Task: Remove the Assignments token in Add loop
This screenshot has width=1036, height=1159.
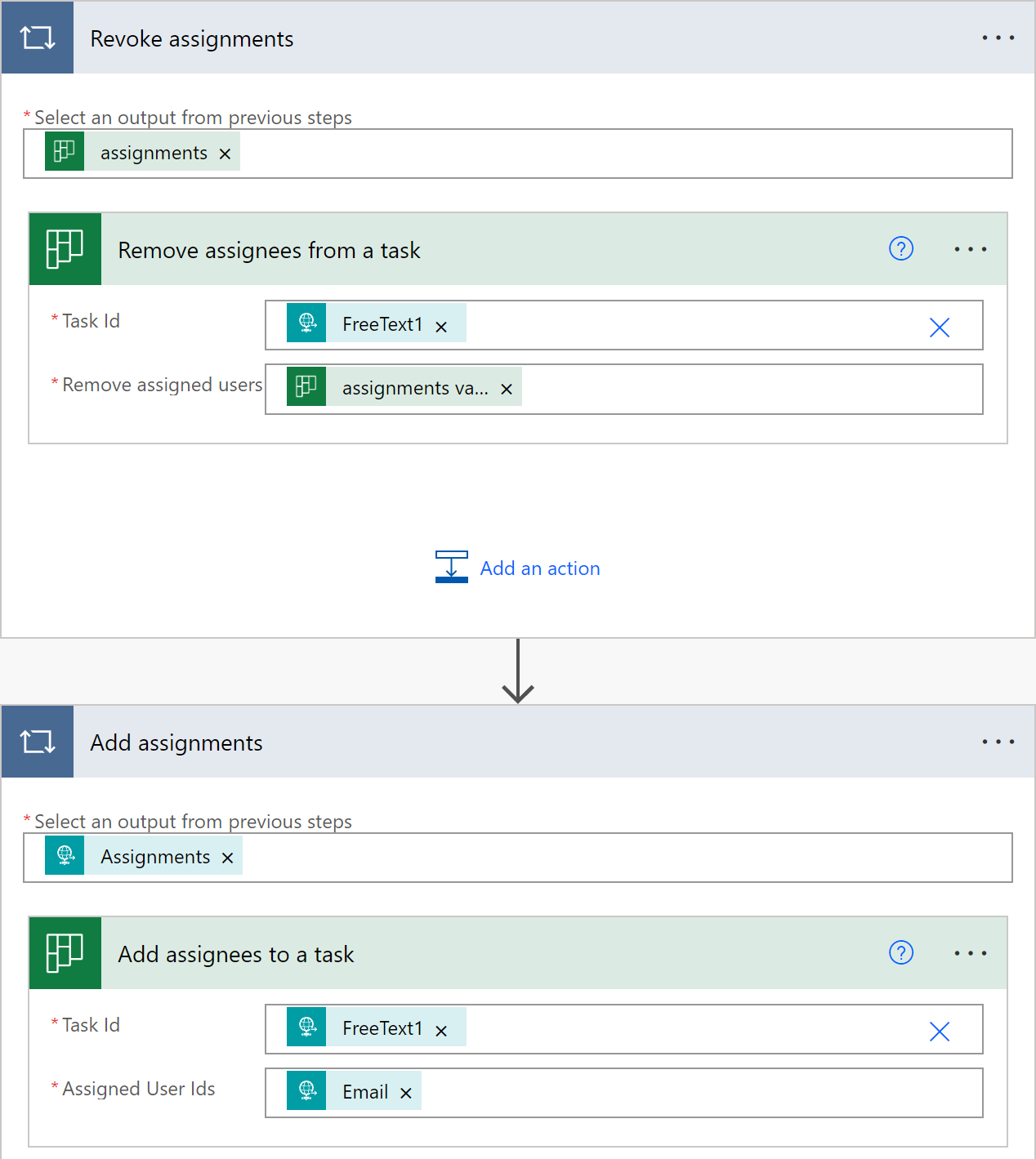Action: [x=228, y=858]
